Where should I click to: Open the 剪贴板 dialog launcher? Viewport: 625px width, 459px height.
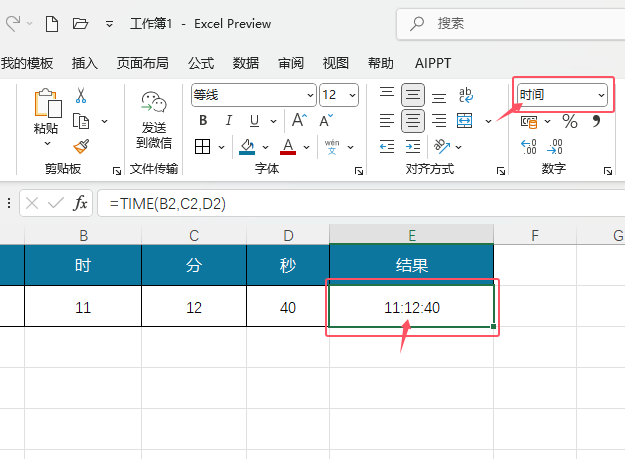pos(117,171)
